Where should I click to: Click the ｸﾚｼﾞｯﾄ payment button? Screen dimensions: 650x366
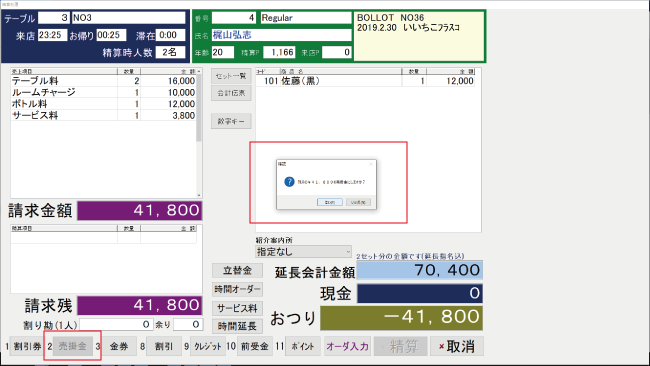(208, 346)
